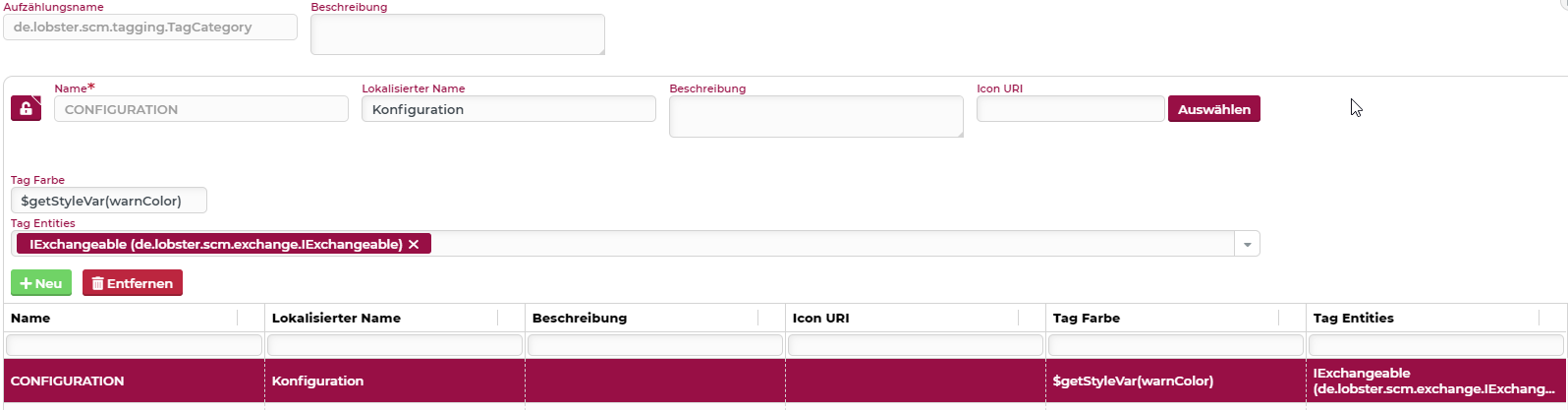This screenshot has width=1568, height=410.
Task: Click the Aufzählungsname field
Action: [150, 28]
